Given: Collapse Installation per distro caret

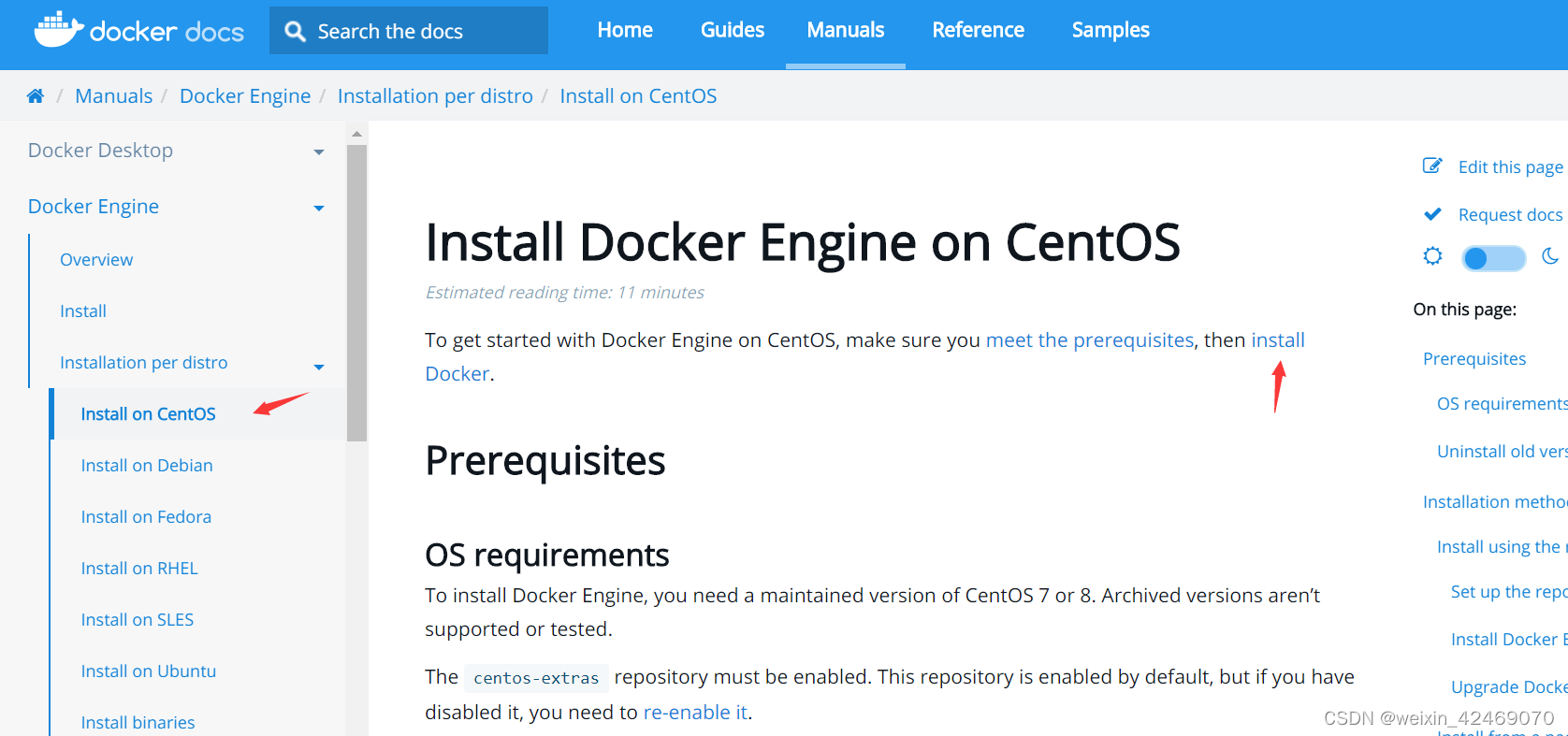Looking at the screenshot, I should point(319,367).
